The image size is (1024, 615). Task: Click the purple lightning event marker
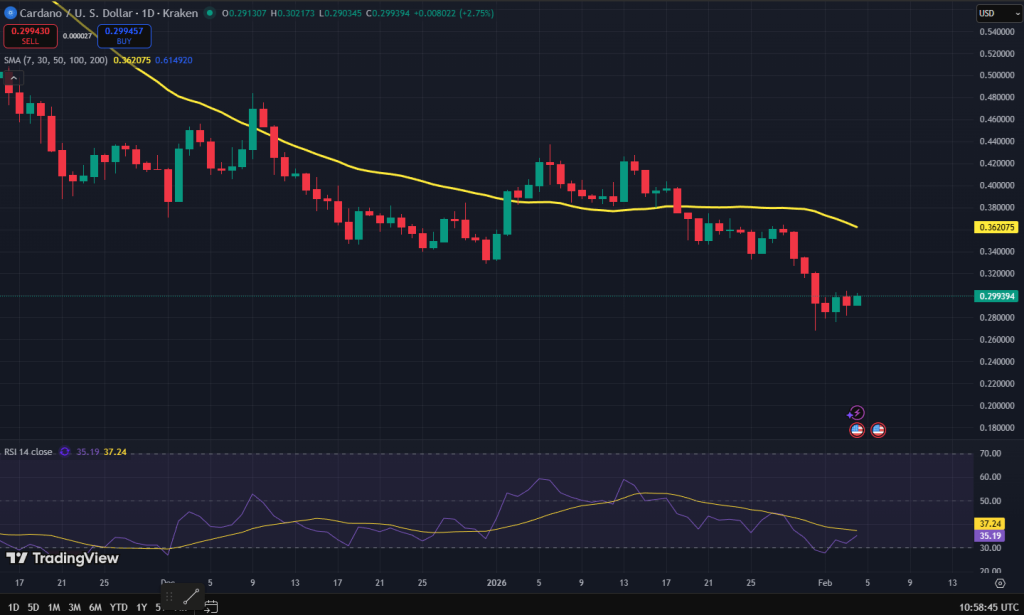tap(856, 413)
